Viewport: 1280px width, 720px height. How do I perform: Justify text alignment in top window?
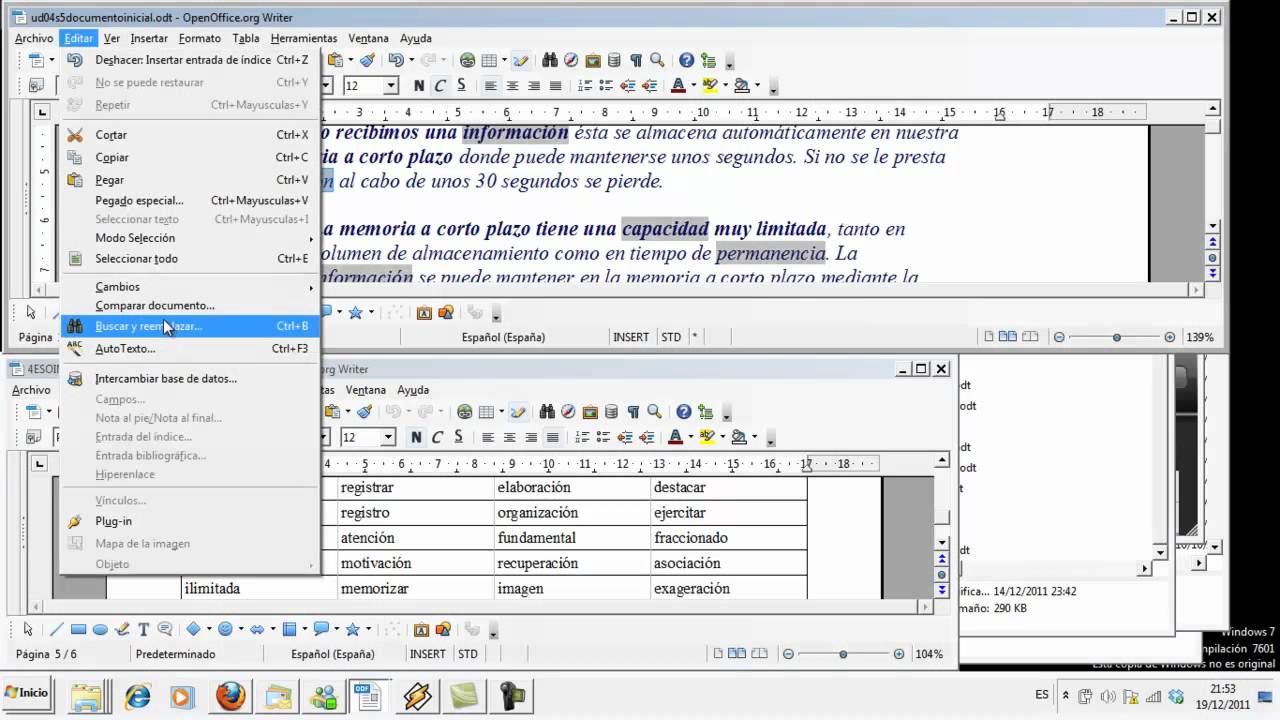tap(555, 86)
